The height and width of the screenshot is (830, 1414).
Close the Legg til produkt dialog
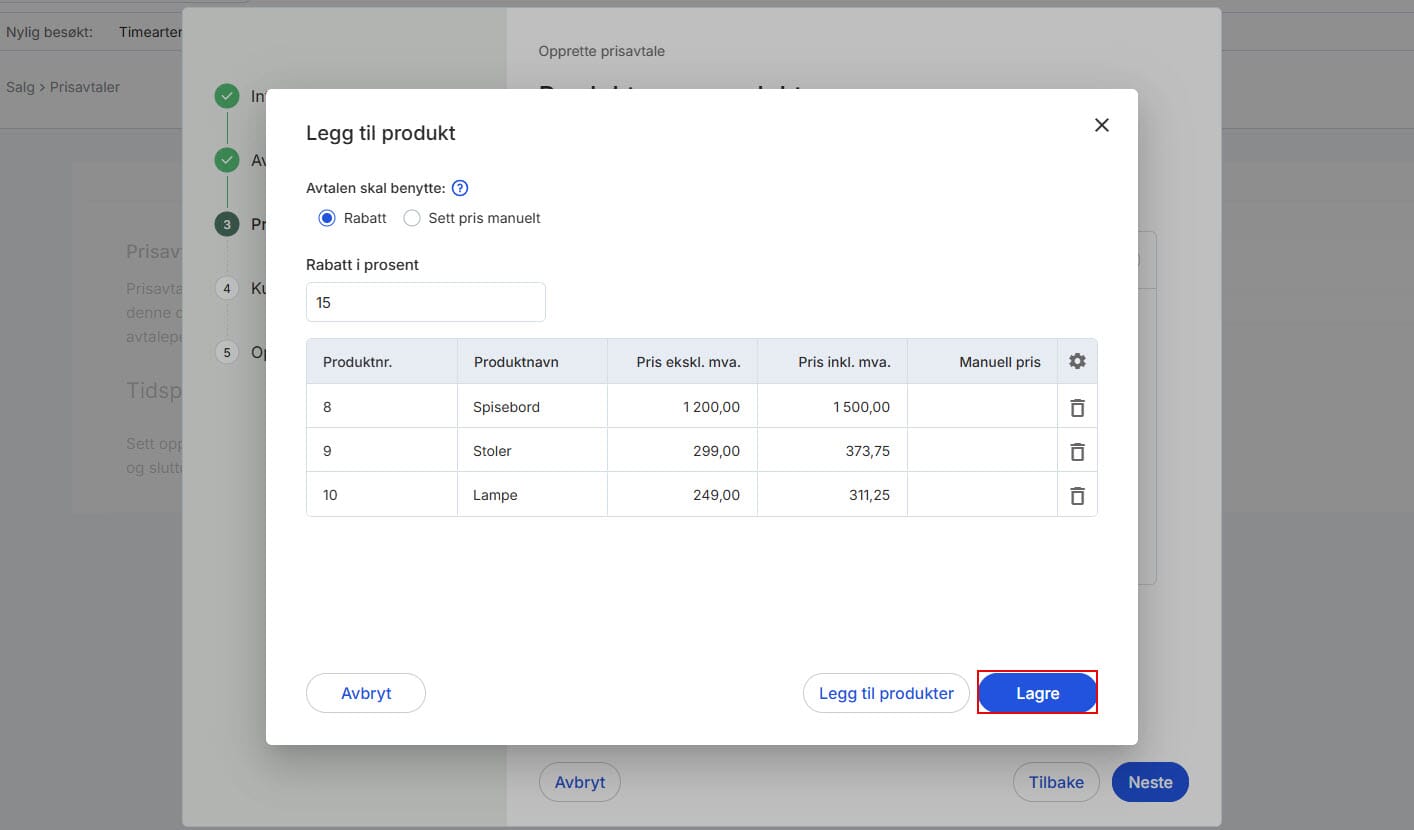[1101, 125]
